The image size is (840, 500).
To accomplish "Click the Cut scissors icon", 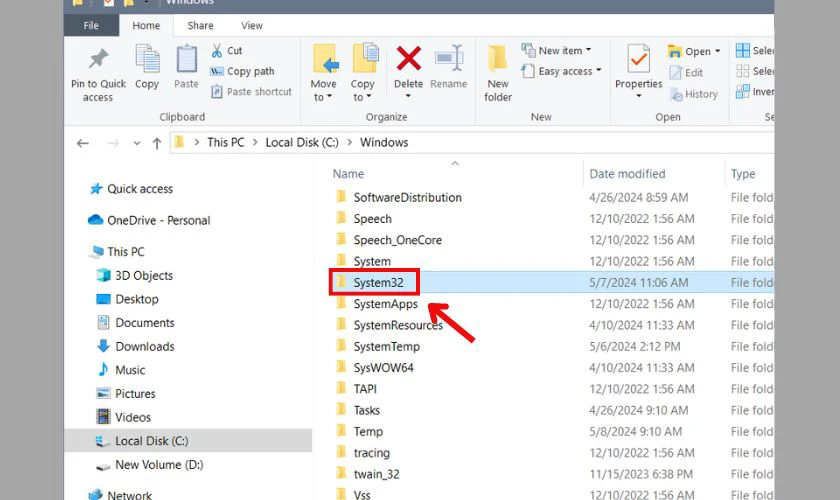I will (216, 50).
